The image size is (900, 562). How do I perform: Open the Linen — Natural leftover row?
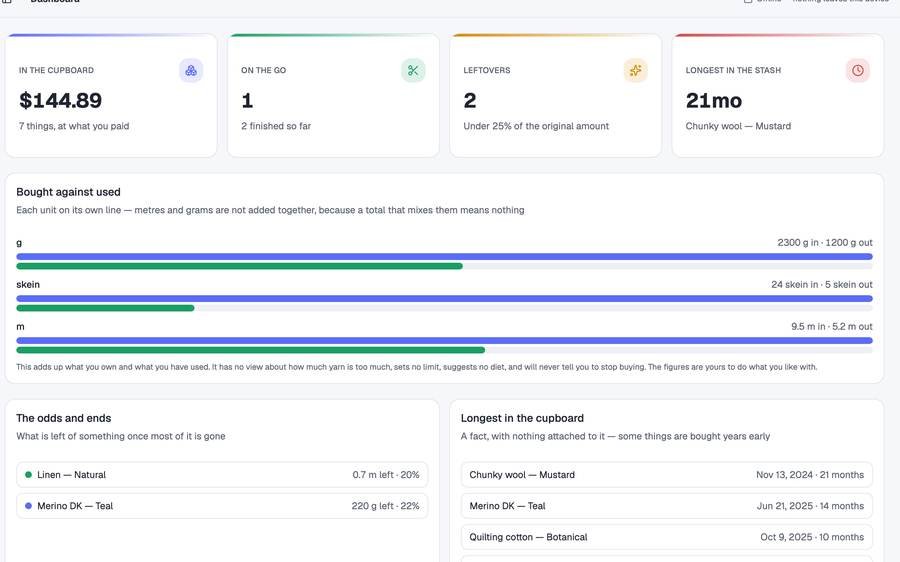point(222,475)
